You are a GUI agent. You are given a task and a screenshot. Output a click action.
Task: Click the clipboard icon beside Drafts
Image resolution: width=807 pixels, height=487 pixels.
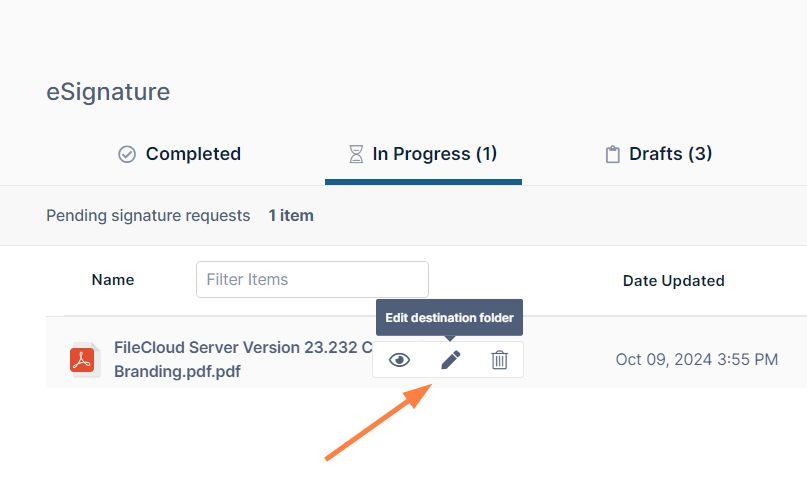[612, 155]
